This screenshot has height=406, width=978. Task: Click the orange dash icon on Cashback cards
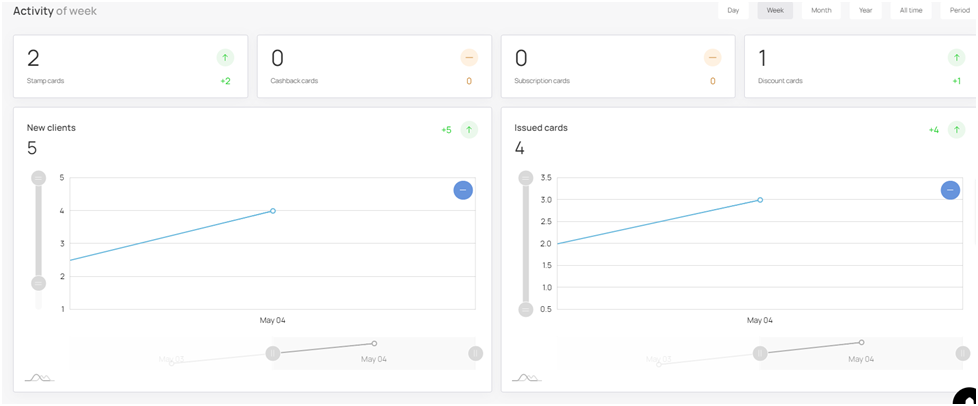click(x=469, y=58)
